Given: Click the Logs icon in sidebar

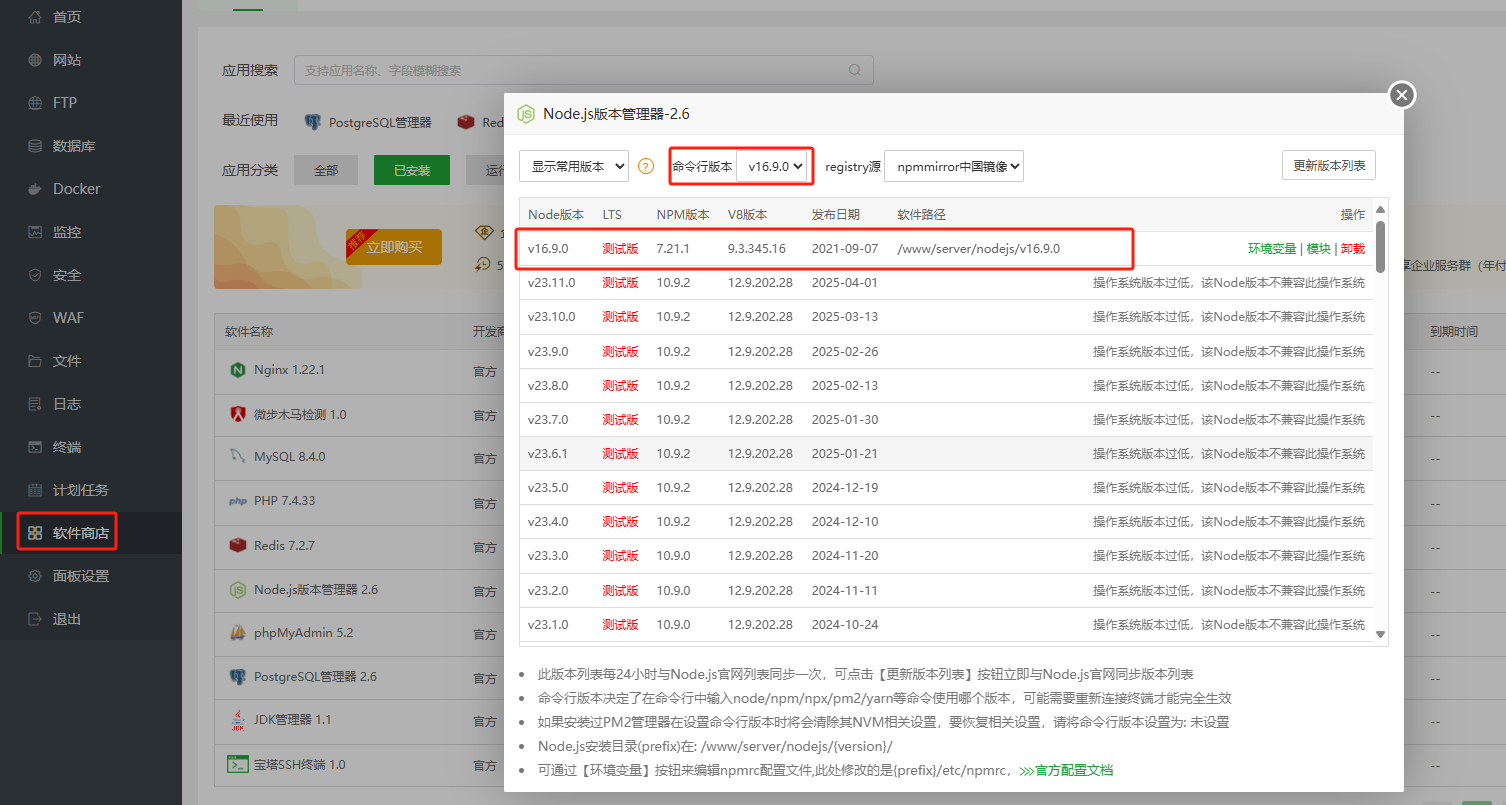Looking at the screenshot, I should coord(35,404).
